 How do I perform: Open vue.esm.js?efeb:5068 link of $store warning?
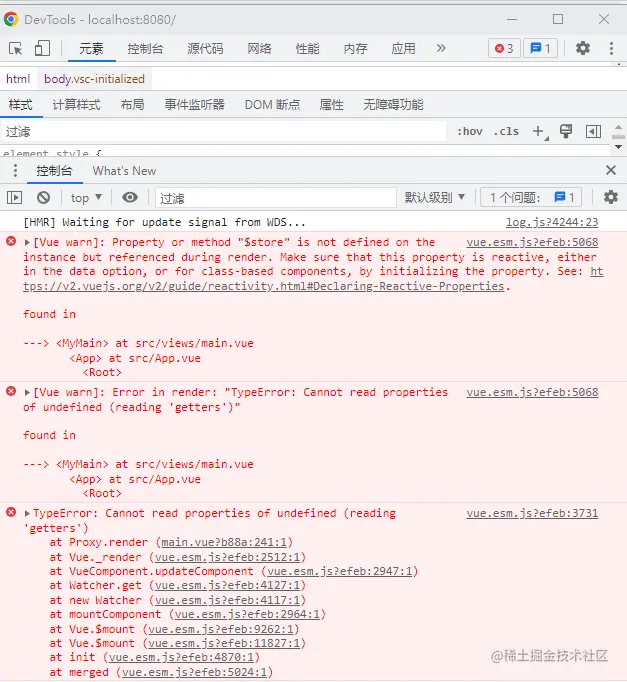(532, 242)
